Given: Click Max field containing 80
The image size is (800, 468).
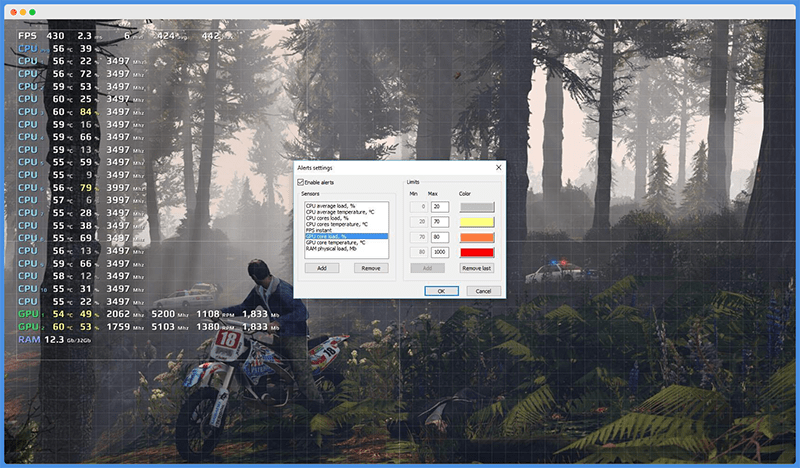Looking at the screenshot, I should tap(440, 237).
